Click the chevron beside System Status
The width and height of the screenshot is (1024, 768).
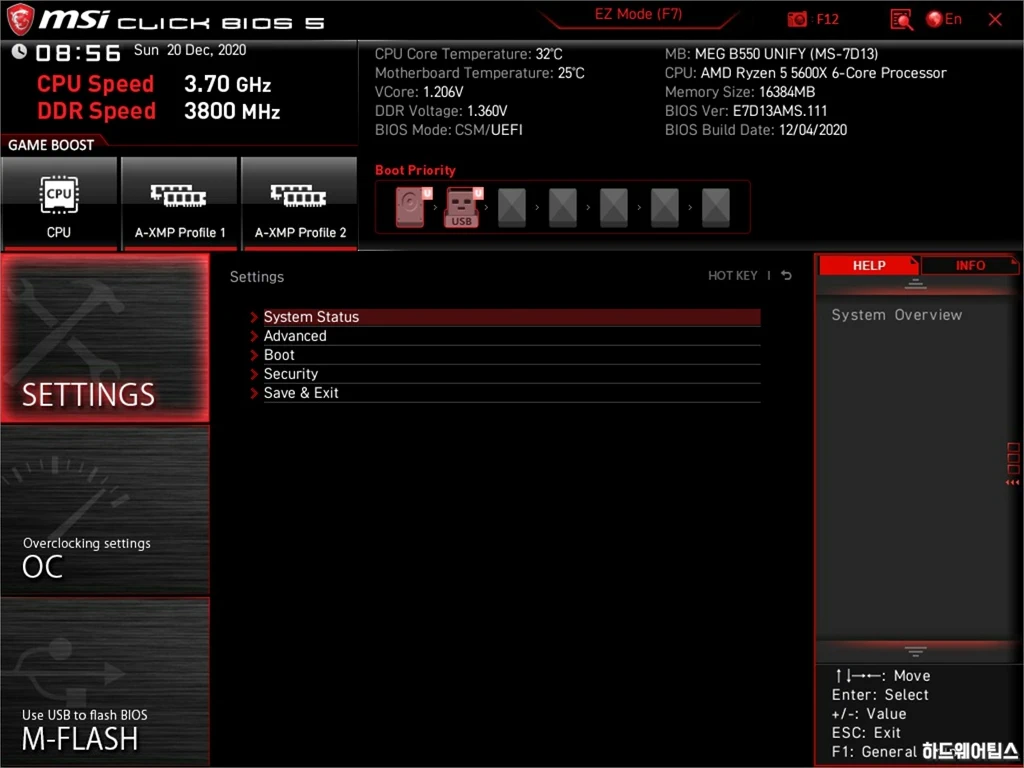[254, 317]
